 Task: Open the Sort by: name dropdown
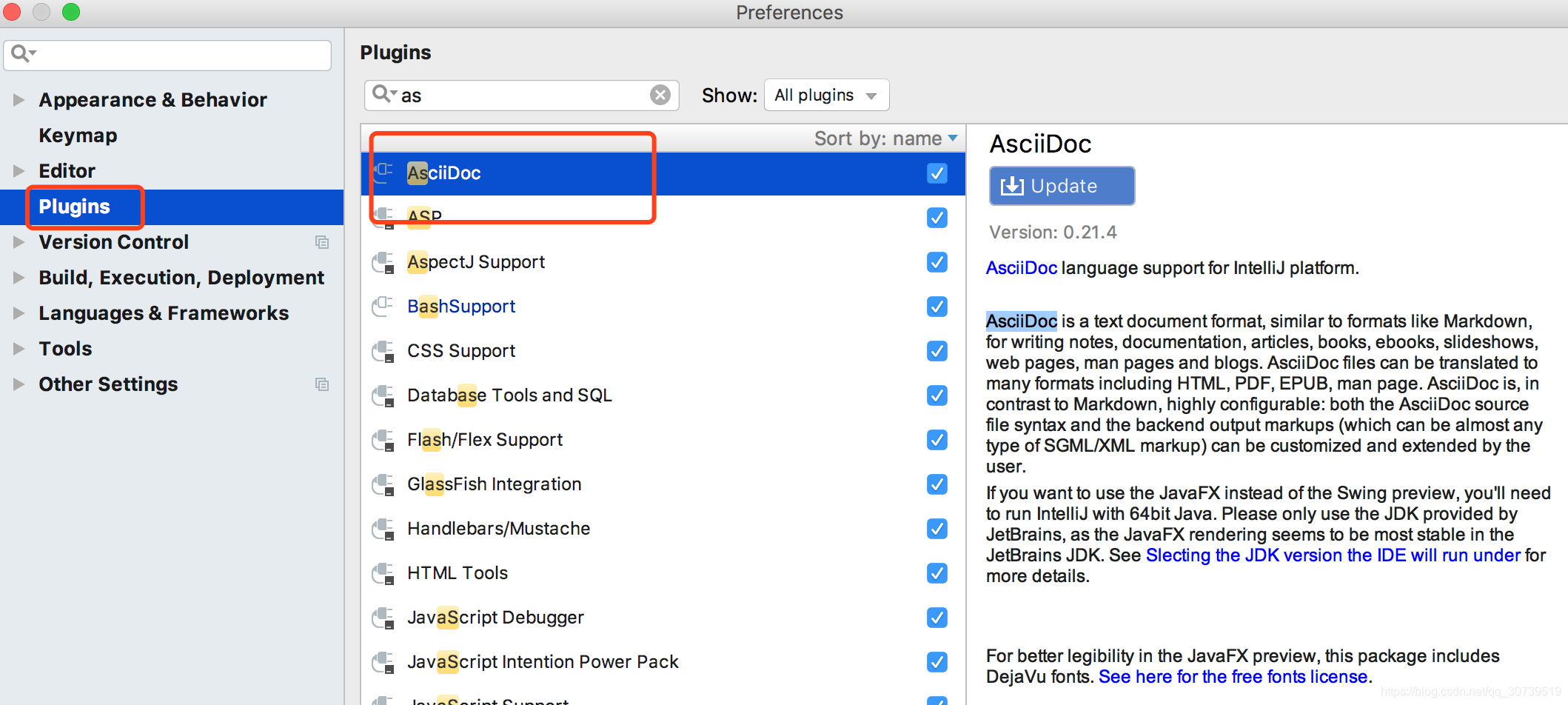click(x=885, y=138)
